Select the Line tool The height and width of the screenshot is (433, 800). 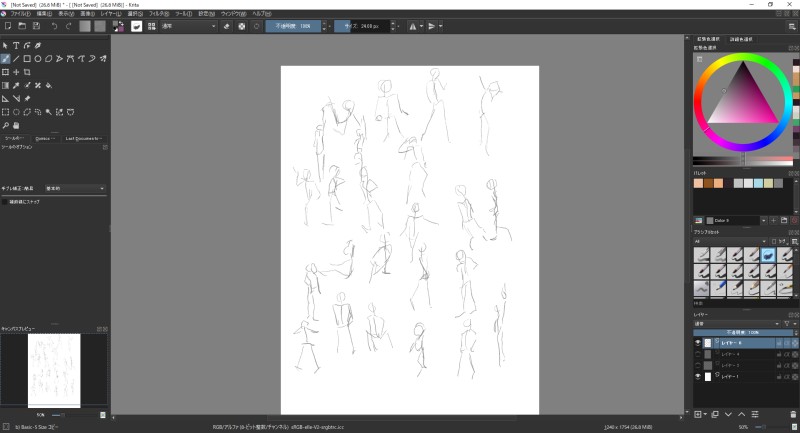[16, 59]
